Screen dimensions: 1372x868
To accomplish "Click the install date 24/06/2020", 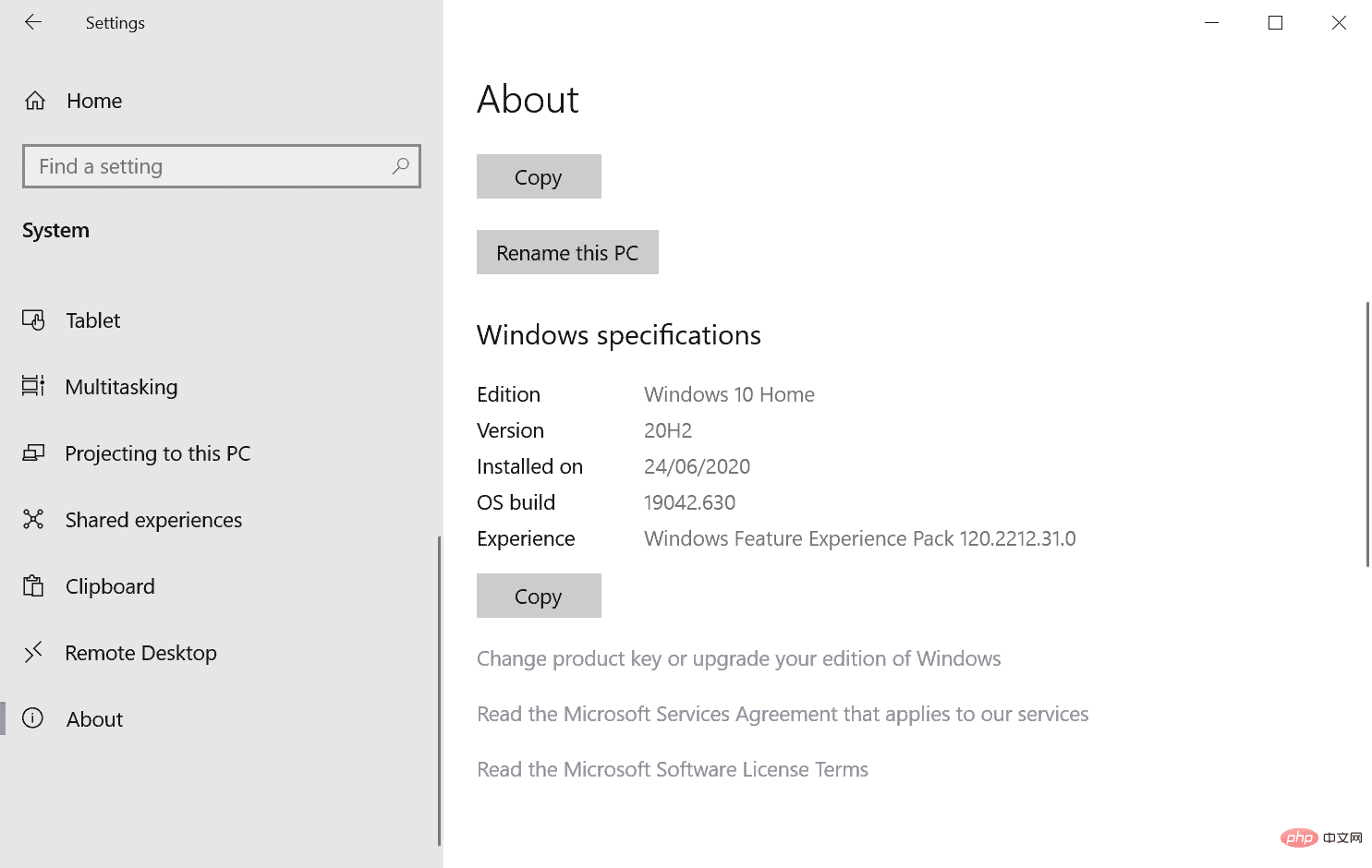I will (x=697, y=466).
